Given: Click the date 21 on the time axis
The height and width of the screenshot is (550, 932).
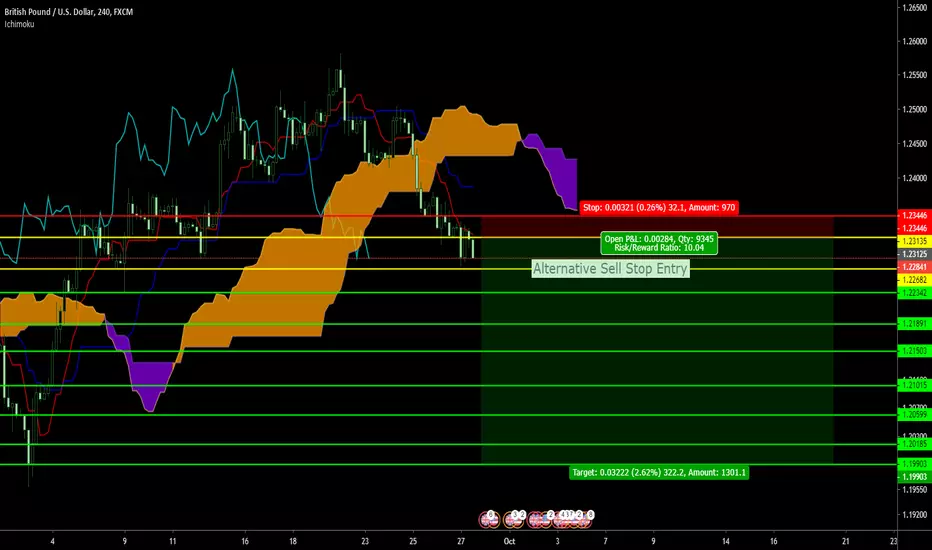Looking at the screenshot, I should (845, 541).
